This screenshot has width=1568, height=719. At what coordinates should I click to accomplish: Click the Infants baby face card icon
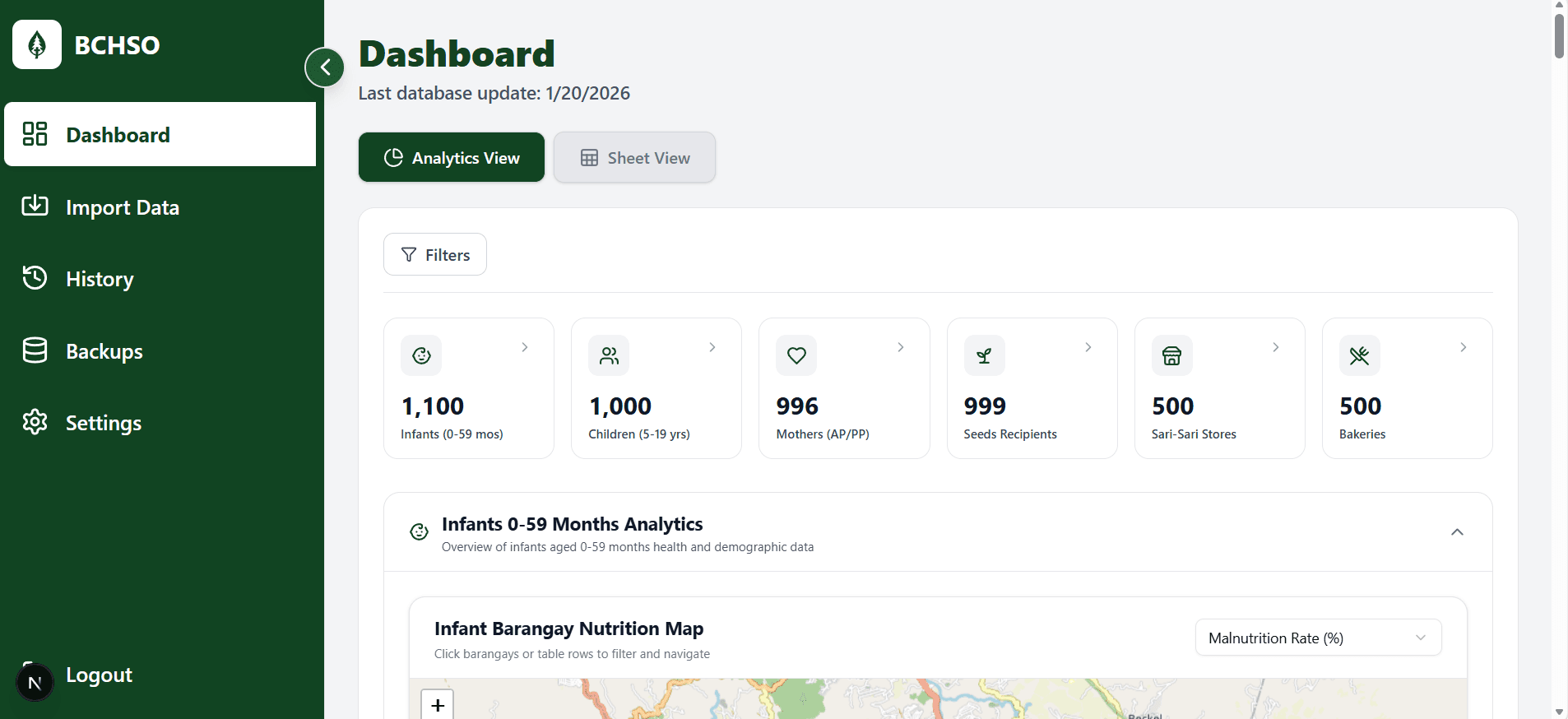coord(421,355)
